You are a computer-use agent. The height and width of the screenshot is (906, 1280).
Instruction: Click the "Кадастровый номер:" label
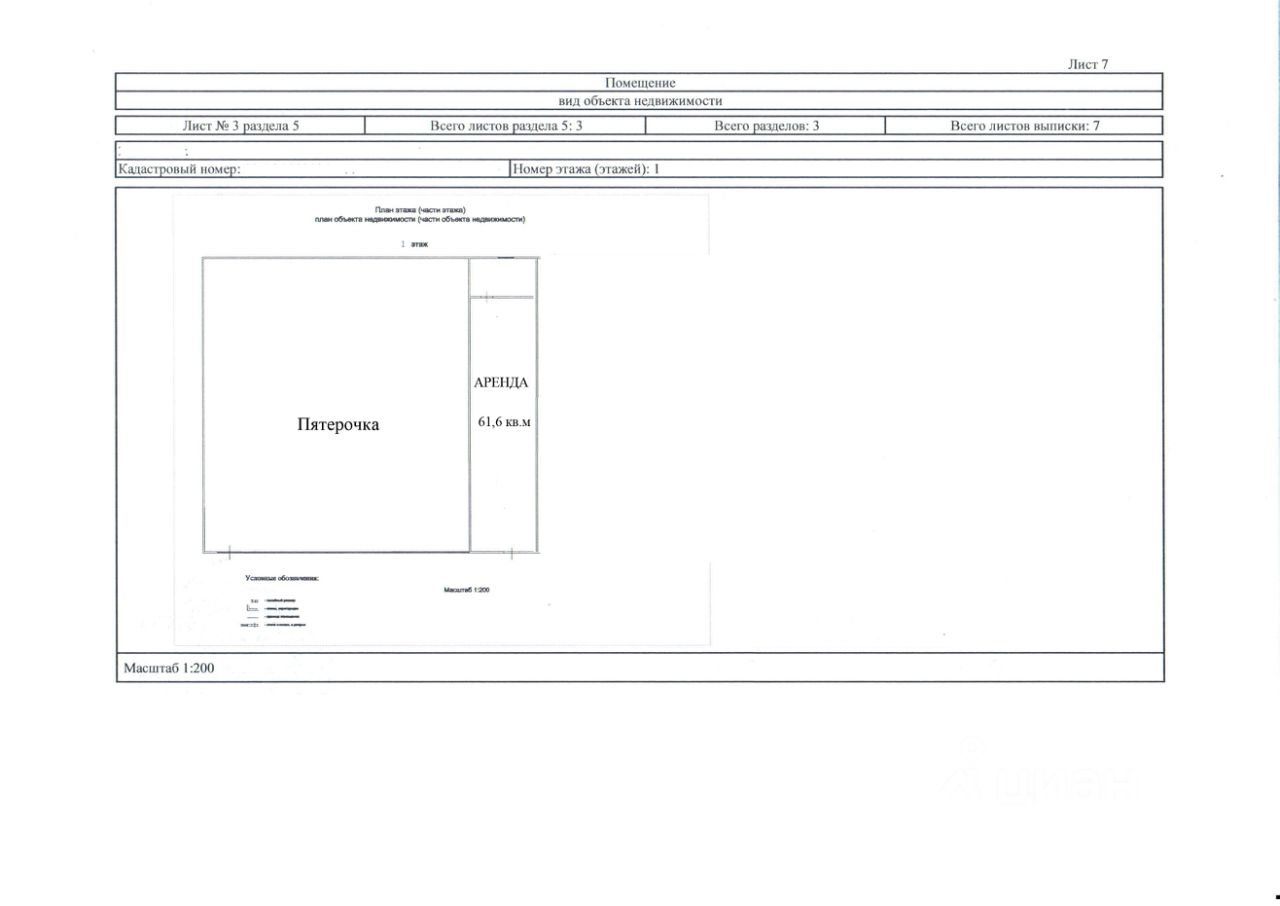180,169
